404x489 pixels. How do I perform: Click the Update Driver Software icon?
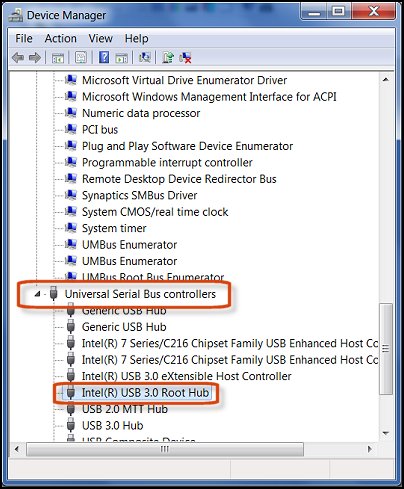tap(168, 58)
